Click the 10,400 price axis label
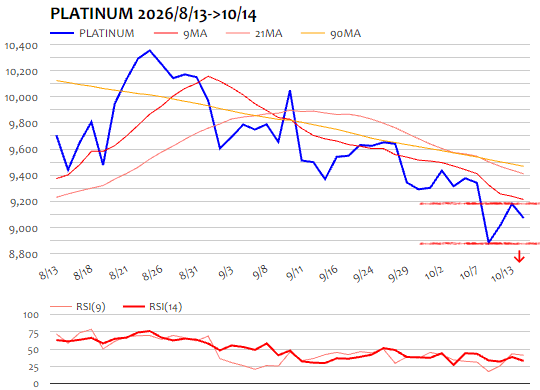 click(x=21, y=45)
